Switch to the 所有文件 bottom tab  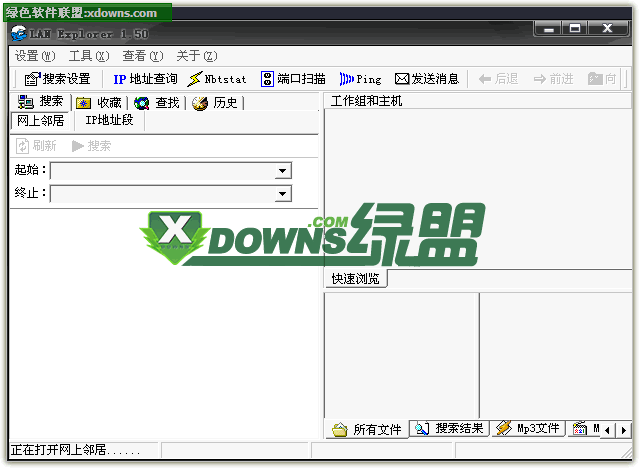[367, 429]
